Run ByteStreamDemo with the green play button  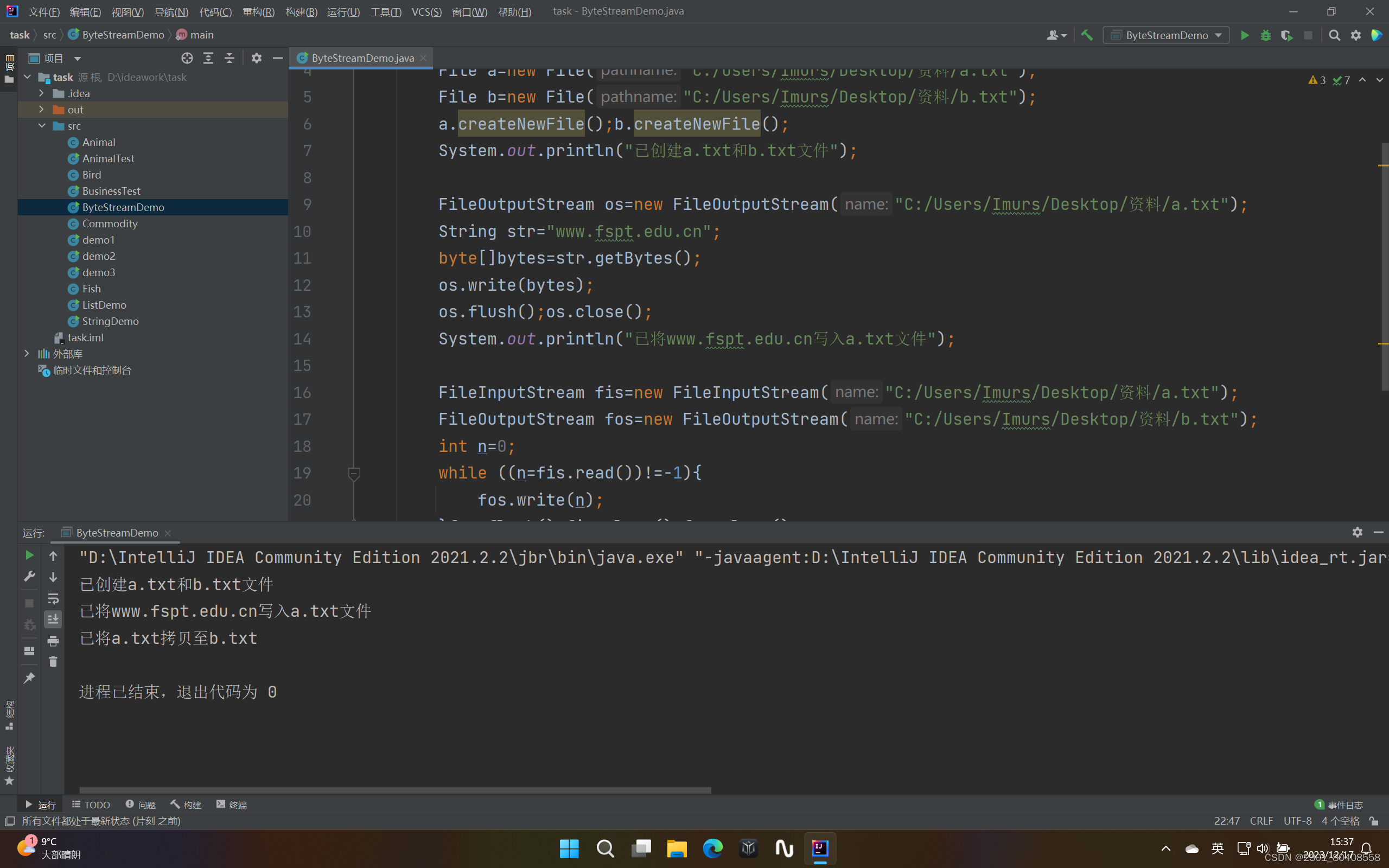1244,35
